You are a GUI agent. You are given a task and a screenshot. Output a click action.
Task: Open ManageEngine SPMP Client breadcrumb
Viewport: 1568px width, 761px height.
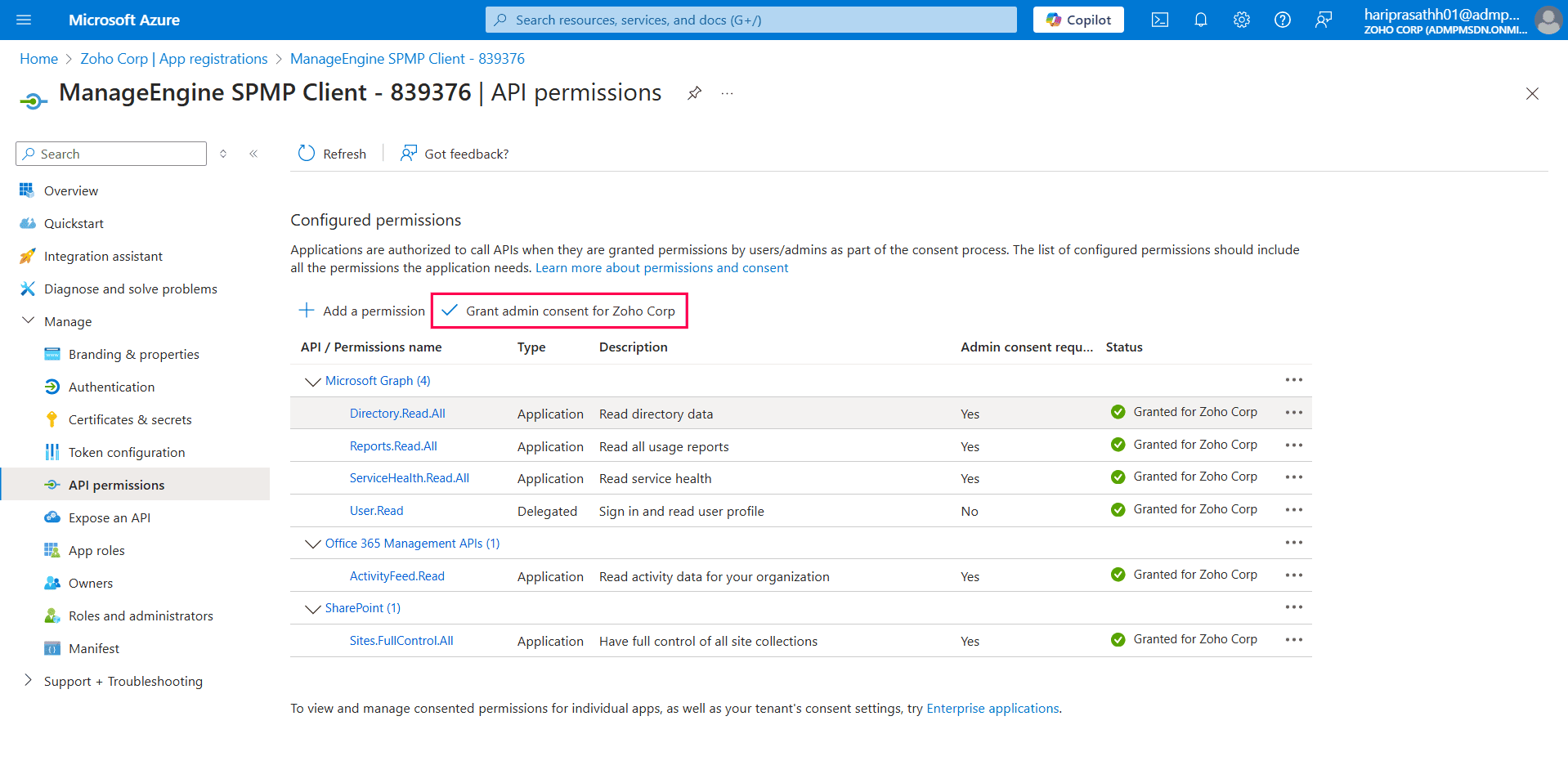click(x=407, y=59)
